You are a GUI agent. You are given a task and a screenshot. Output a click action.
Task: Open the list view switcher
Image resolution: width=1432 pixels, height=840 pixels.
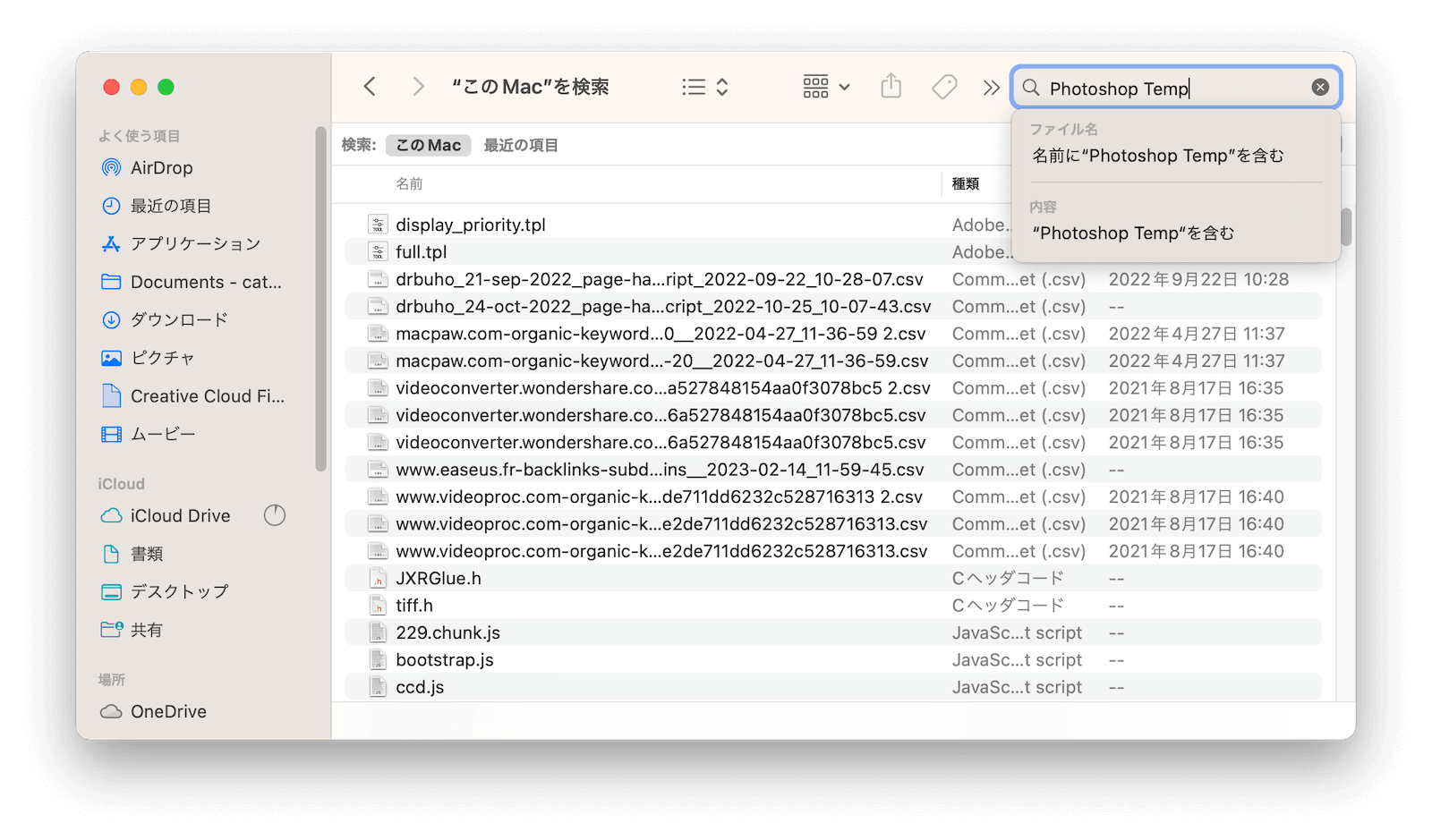pyautogui.click(x=704, y=87)
